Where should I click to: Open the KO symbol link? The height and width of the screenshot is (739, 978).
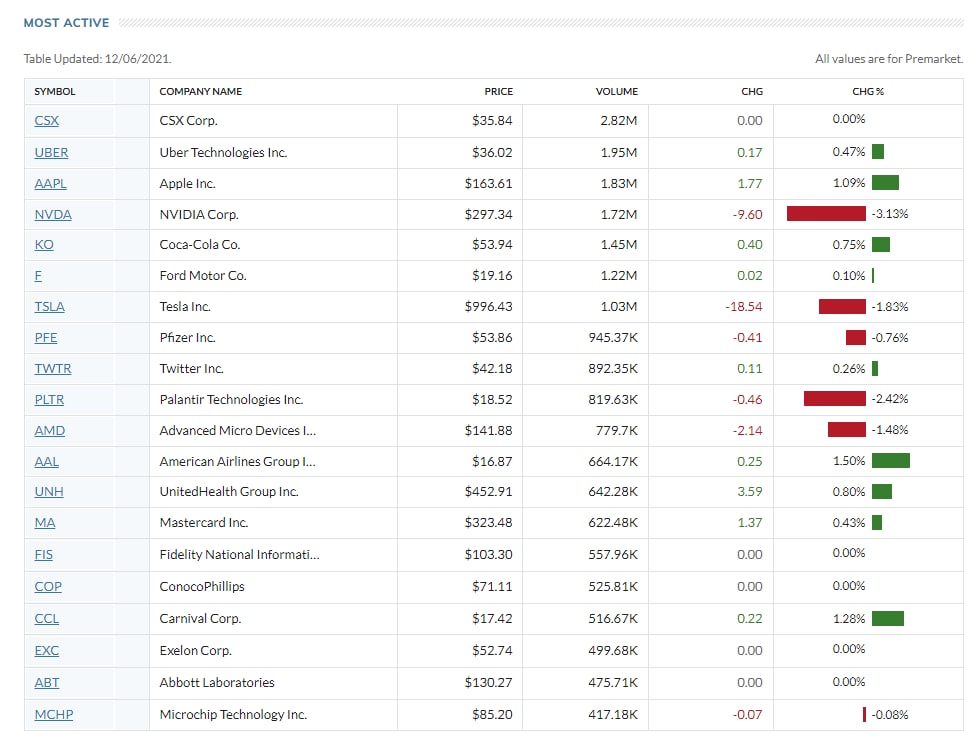[44, 245]
